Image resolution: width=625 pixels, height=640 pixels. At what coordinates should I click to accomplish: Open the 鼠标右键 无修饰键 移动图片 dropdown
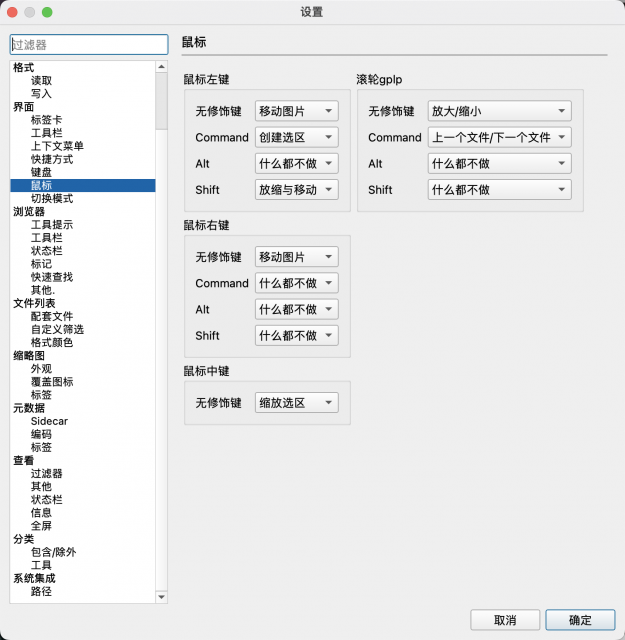(x=297, y=257)
